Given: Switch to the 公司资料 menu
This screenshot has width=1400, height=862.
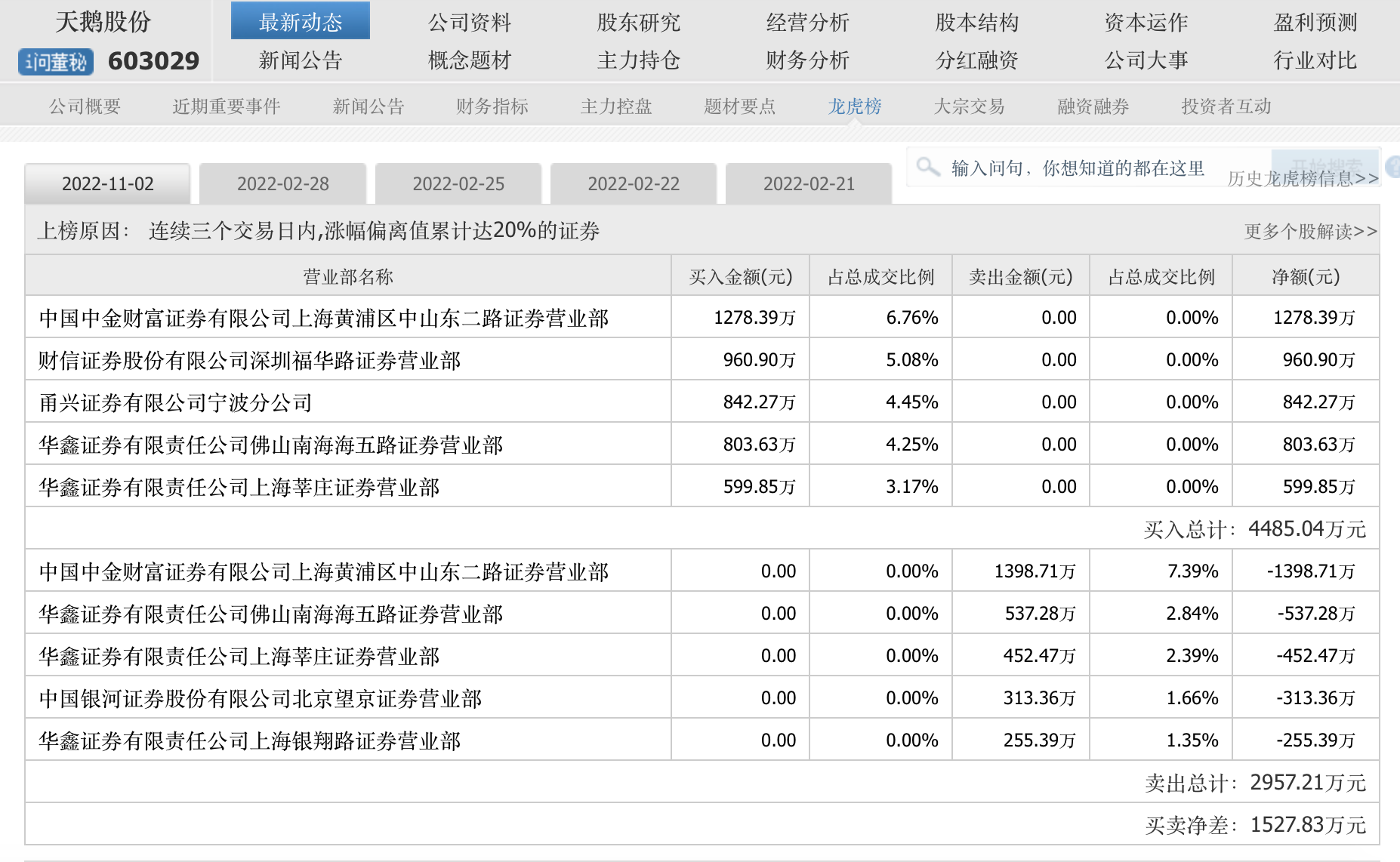Looking at the screenshot, I should (x=470, y=23).
